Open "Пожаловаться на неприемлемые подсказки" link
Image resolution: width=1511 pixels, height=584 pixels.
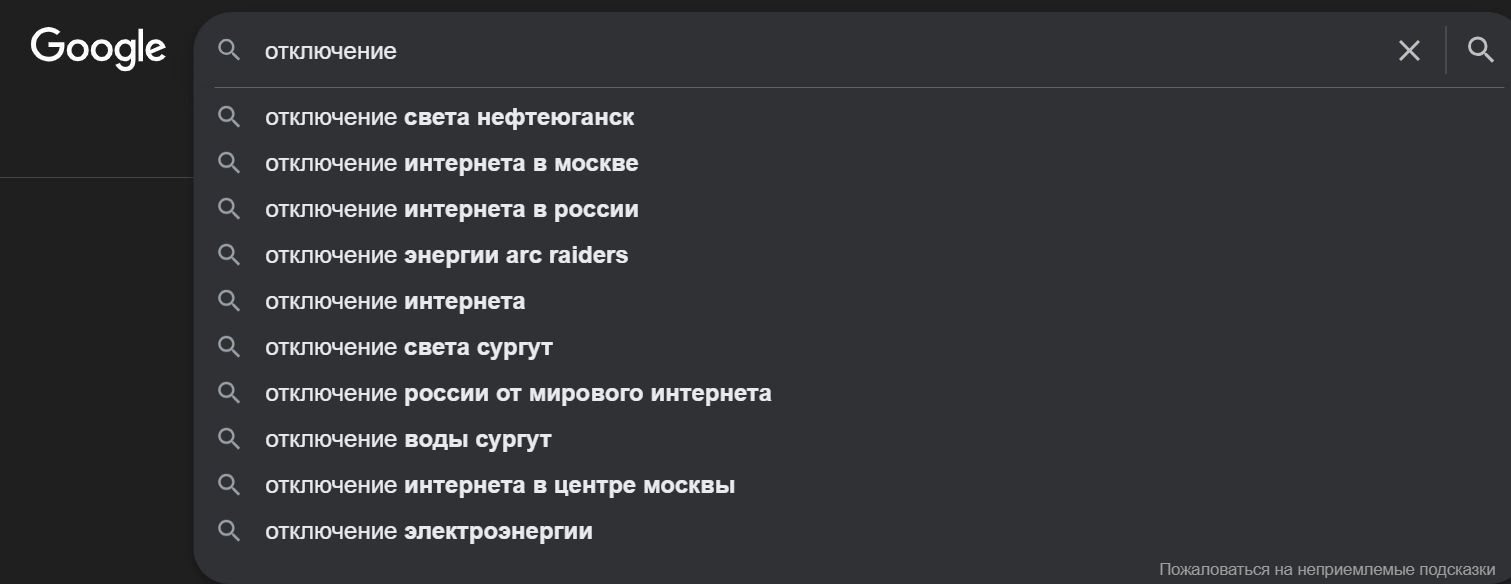1327,569
